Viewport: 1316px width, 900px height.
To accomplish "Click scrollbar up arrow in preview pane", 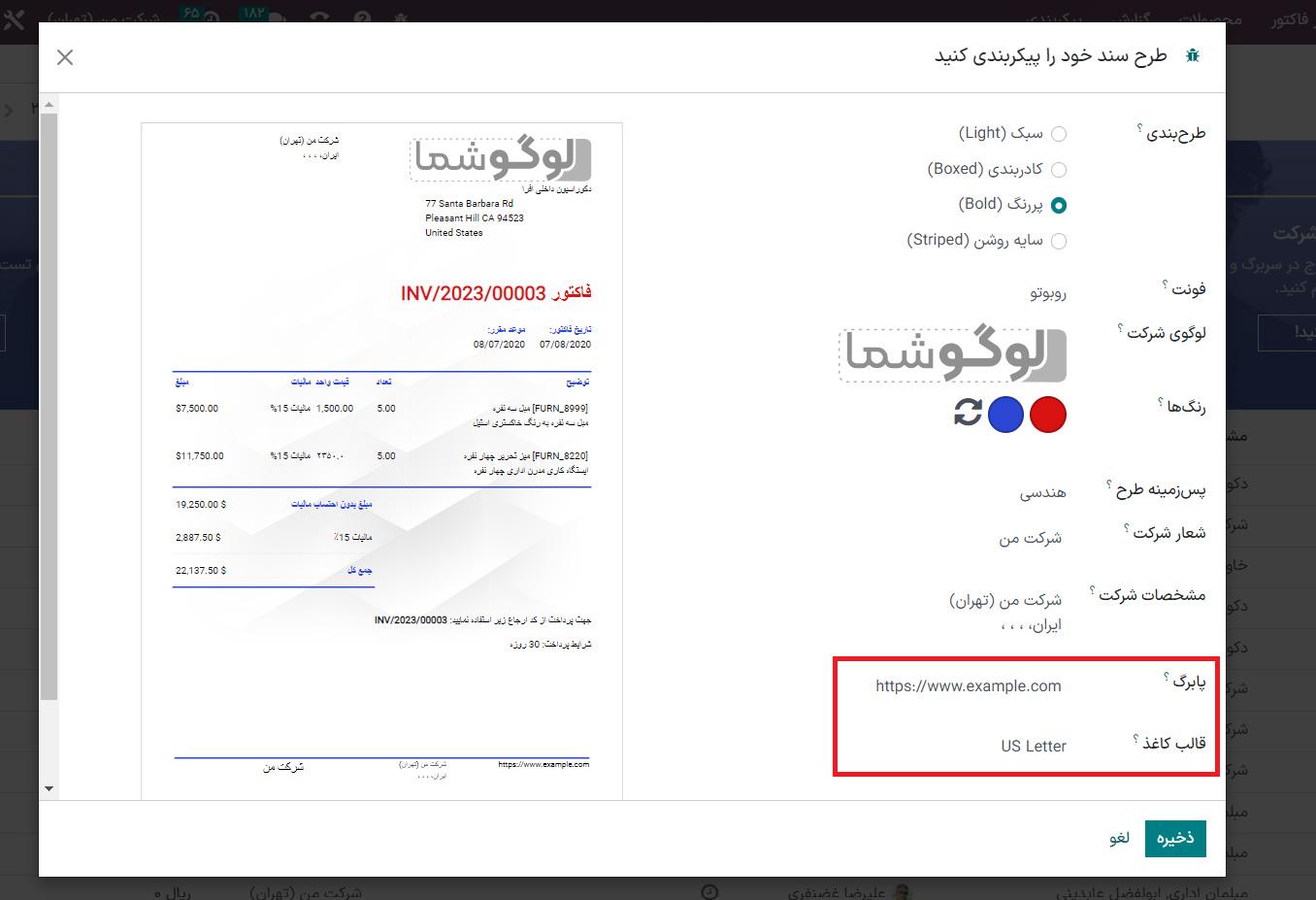I will (49, 103).
